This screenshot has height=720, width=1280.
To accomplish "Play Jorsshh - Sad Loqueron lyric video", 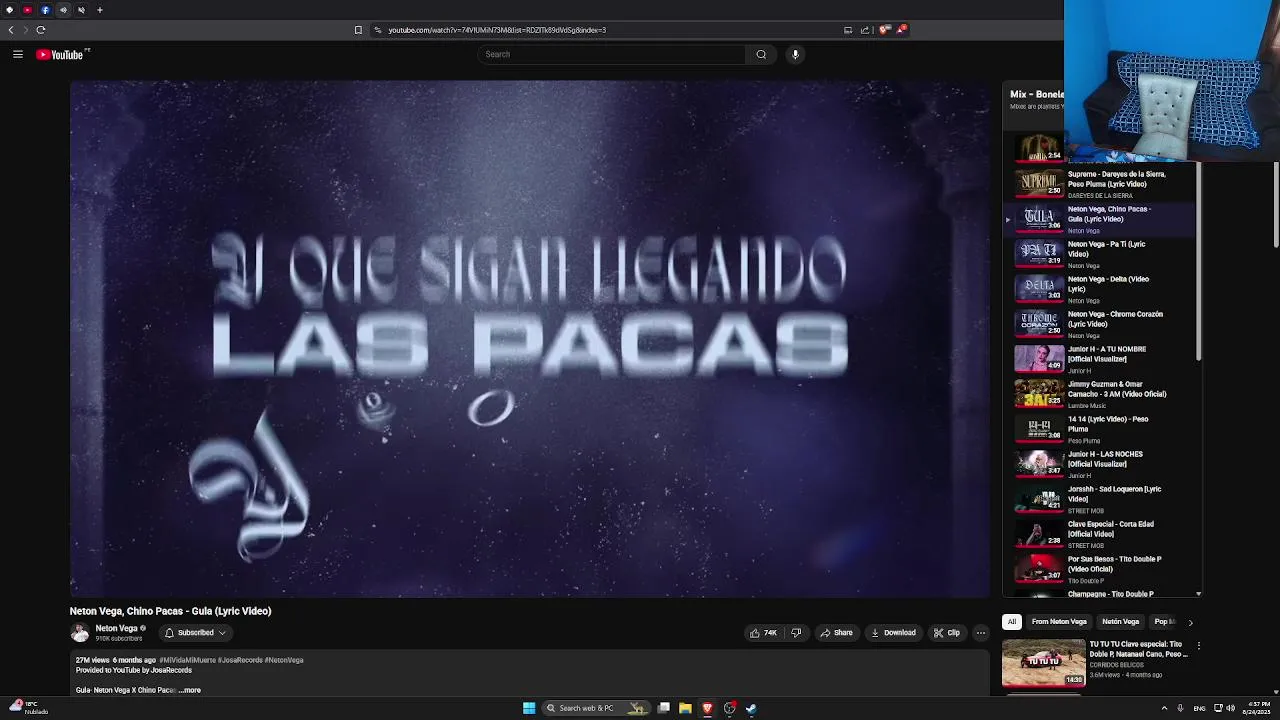I will 1100,498.
